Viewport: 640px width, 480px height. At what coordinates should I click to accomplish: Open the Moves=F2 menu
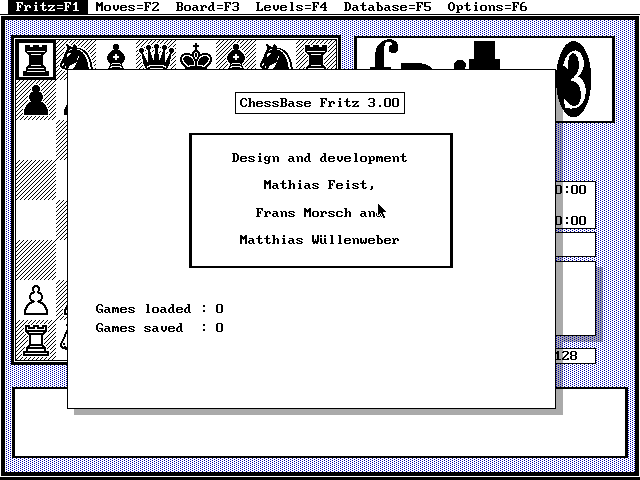click(x=127, y=7)
